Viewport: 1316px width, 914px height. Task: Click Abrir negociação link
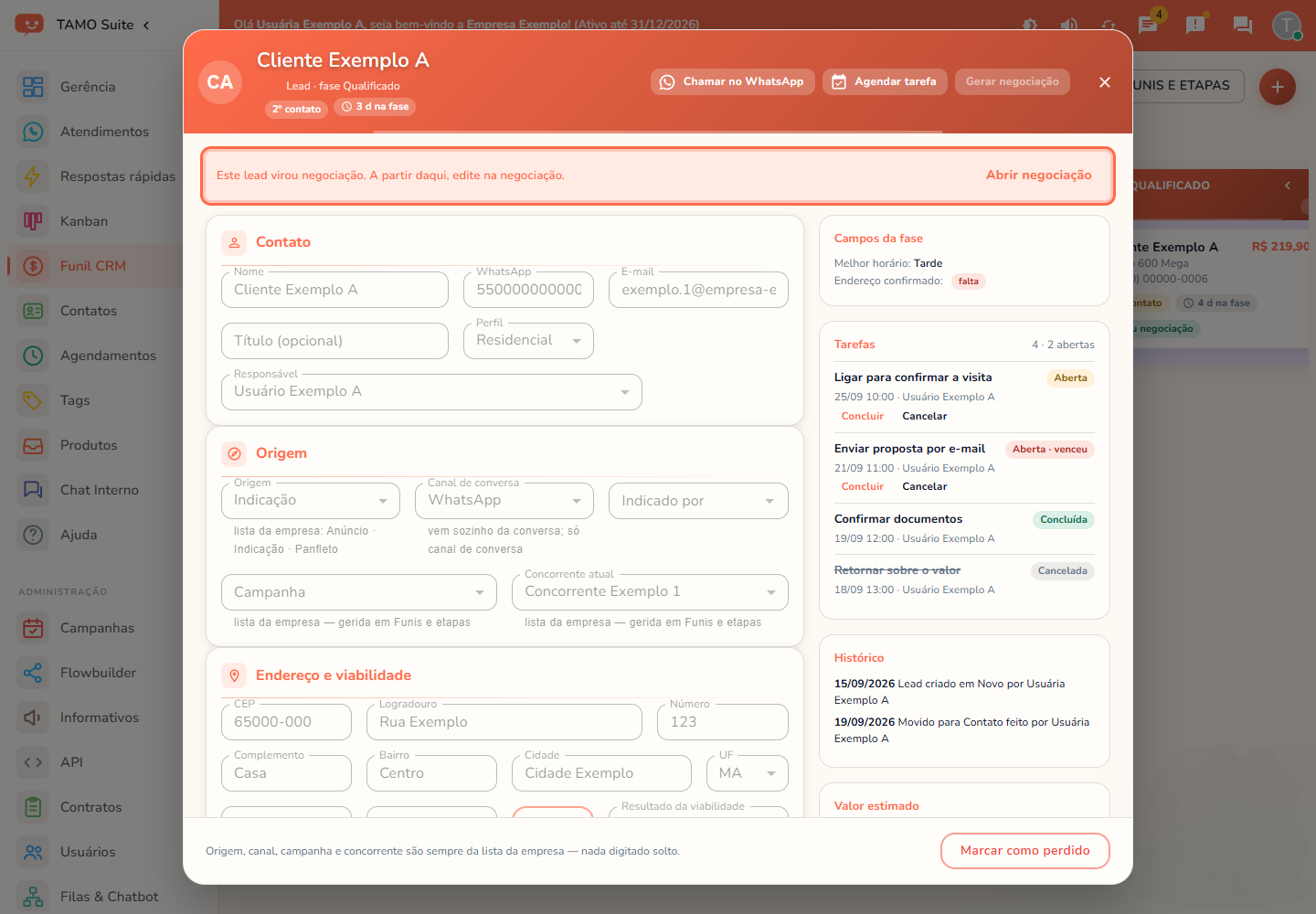pos(1038,175)
